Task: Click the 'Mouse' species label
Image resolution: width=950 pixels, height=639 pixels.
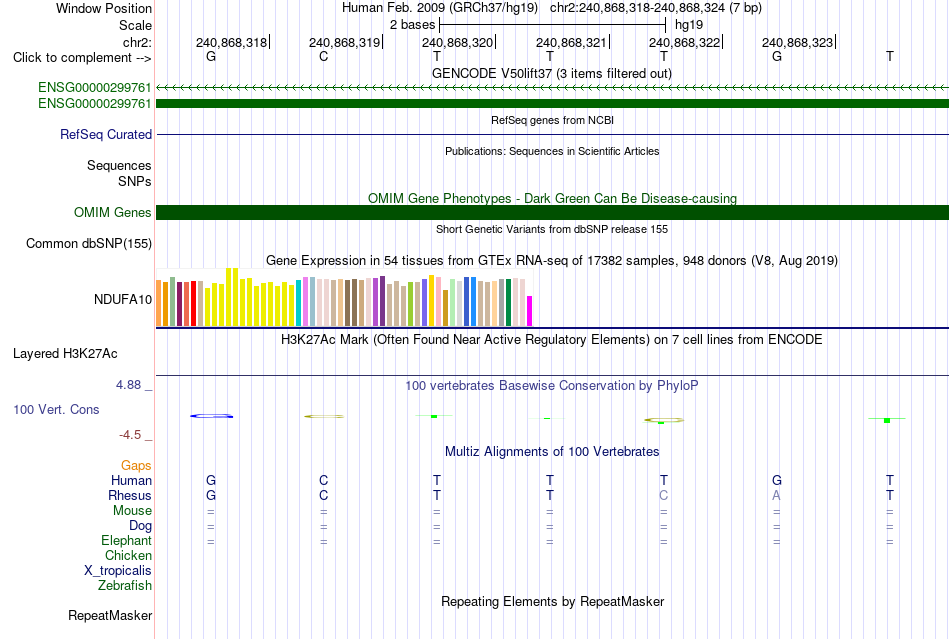Action: (x=132, y=511)
